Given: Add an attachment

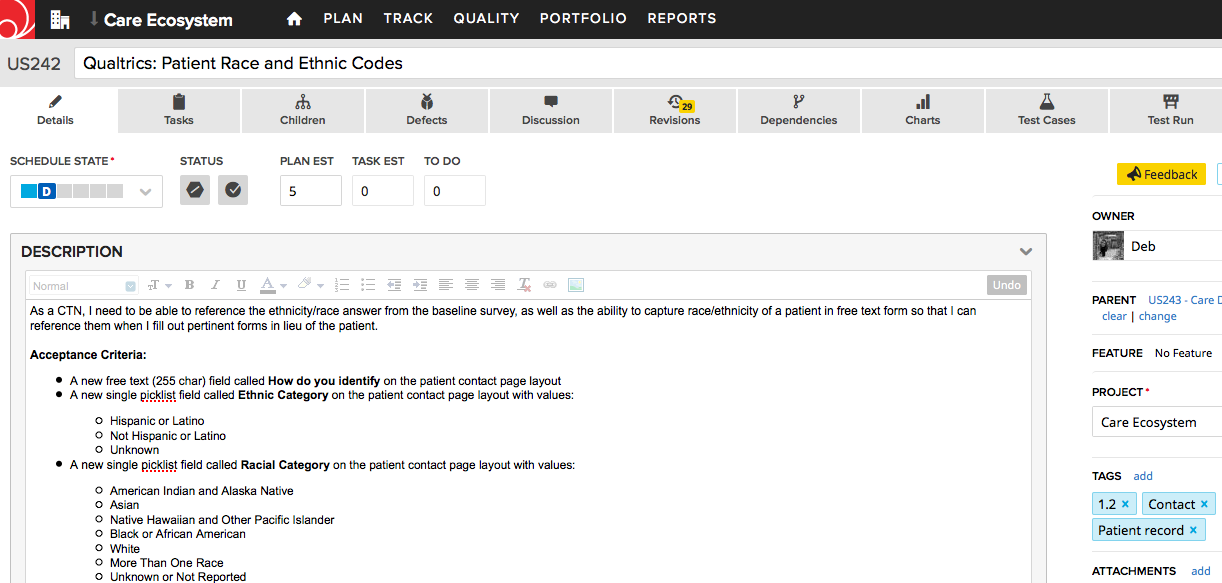Looking at the screenshot, I should pyautogui.click(x=1201, y=571).
